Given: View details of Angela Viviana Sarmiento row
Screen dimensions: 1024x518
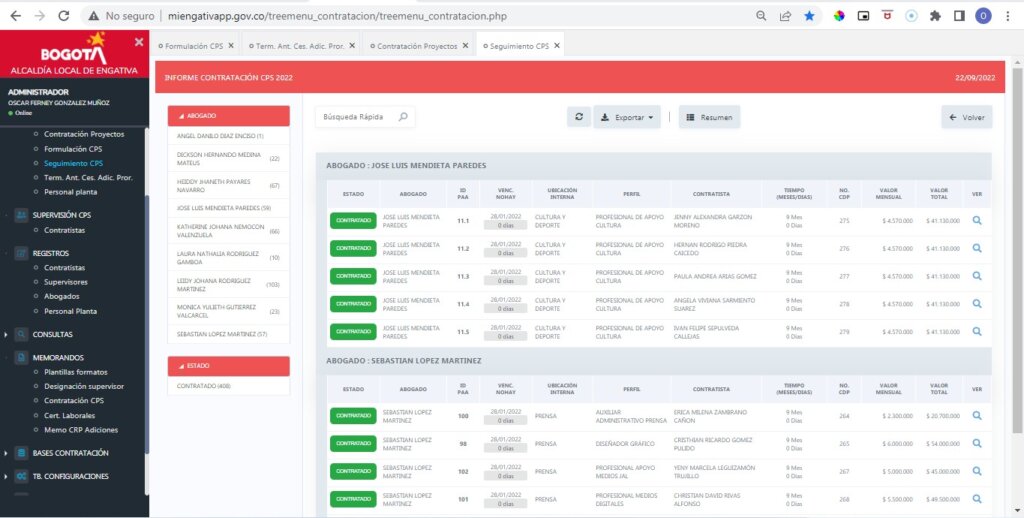Looking at the screenshot, I should click(x=977, y=304).
